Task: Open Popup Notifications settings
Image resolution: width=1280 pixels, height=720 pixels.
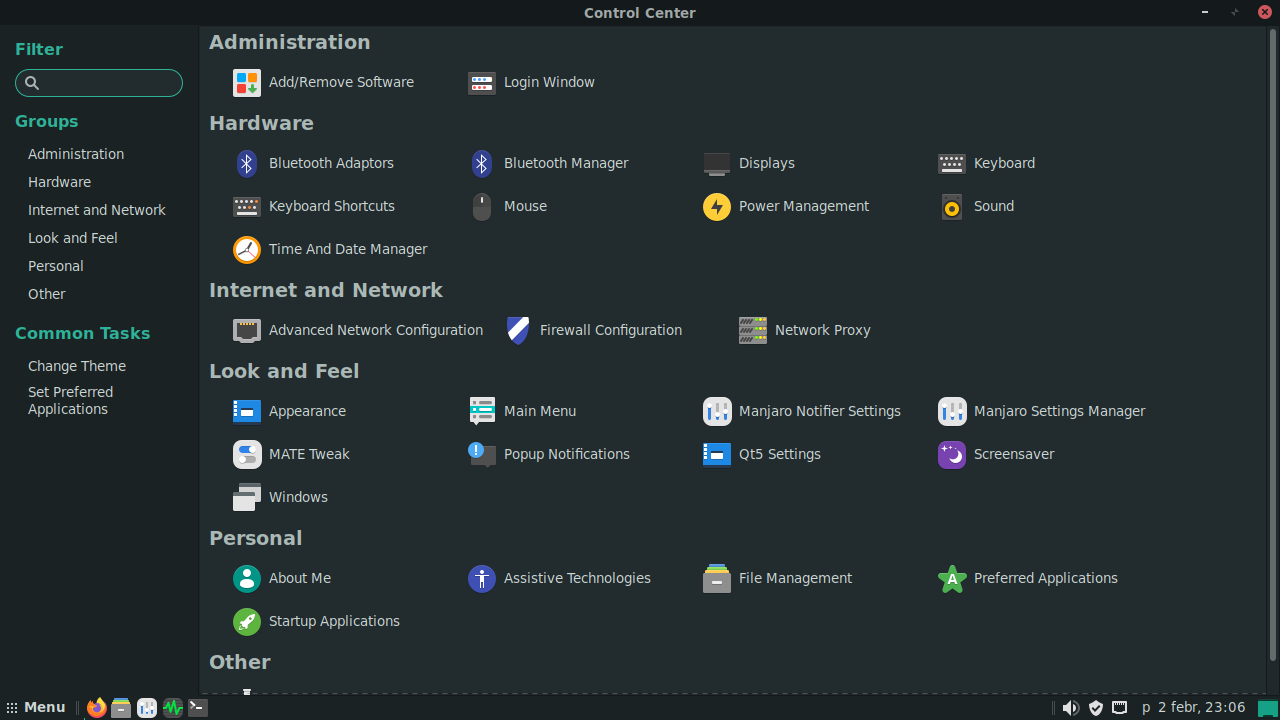Action: tap(549, 454)
